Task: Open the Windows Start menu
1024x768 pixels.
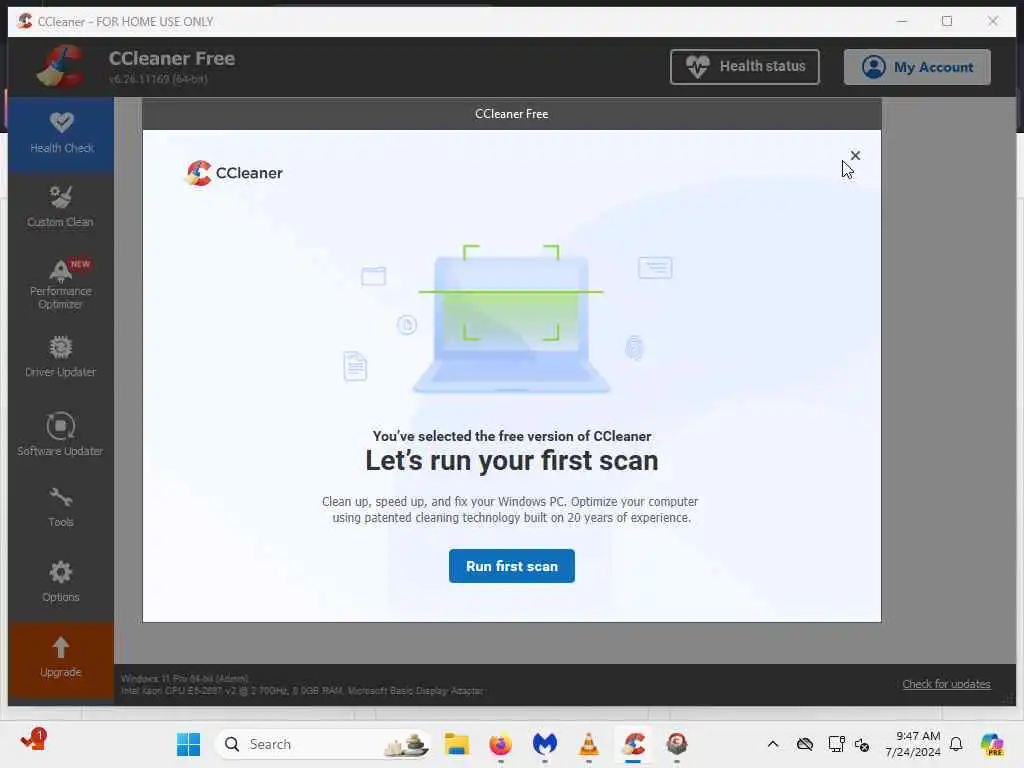Action: 189,744
